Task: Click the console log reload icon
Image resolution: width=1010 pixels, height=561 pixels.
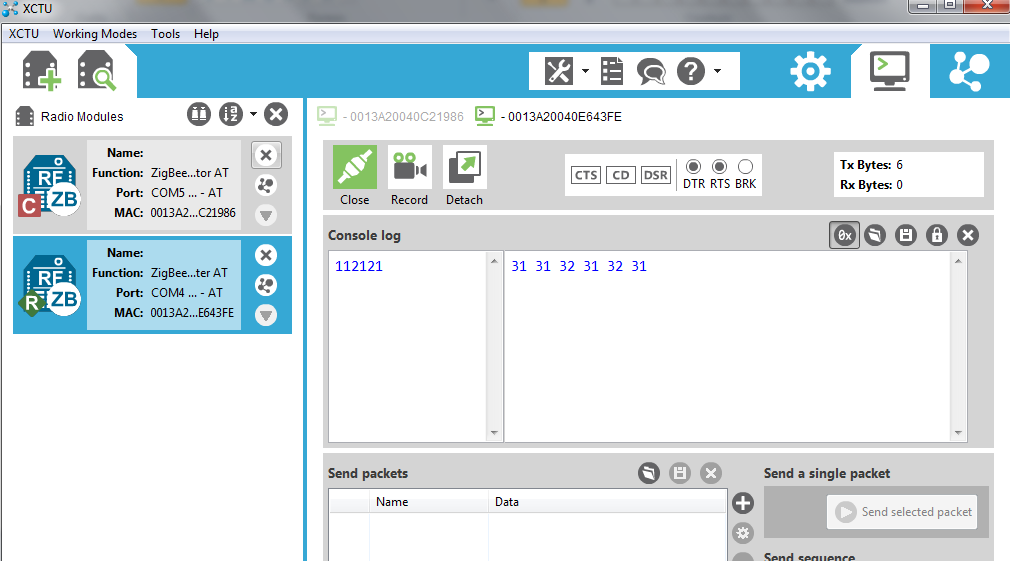Action: [875, 235]
